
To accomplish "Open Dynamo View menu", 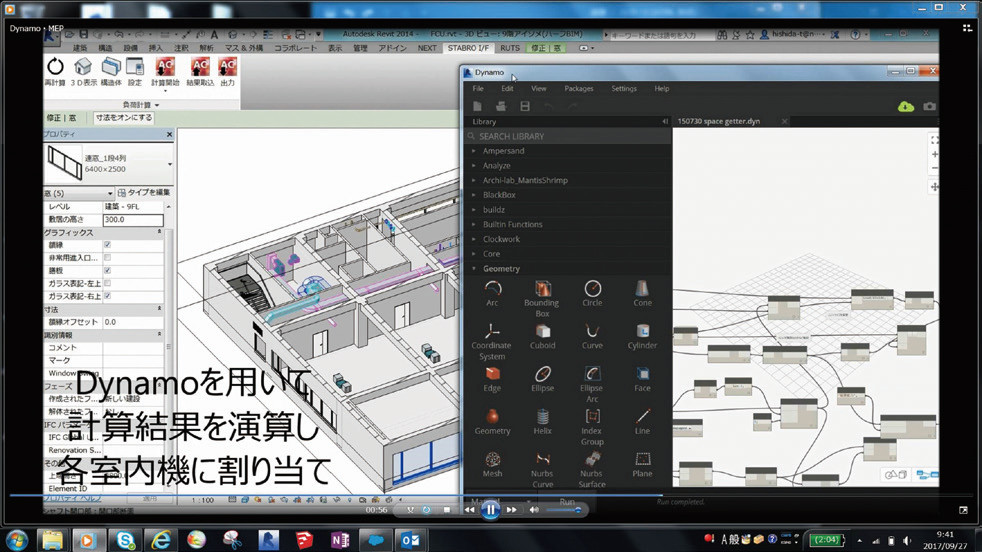I will 539,89.
